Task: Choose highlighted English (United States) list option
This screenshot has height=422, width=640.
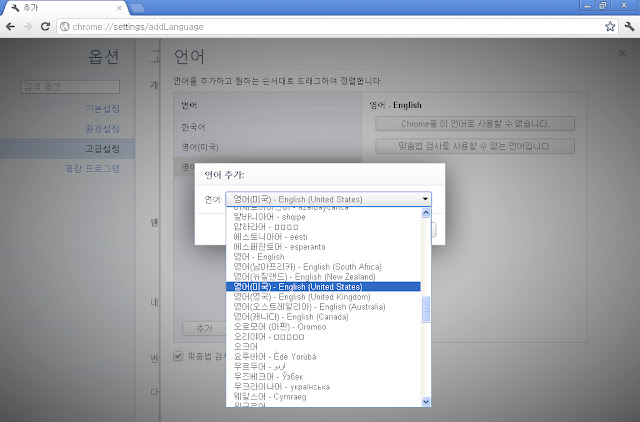Action: tap(323, 287)
